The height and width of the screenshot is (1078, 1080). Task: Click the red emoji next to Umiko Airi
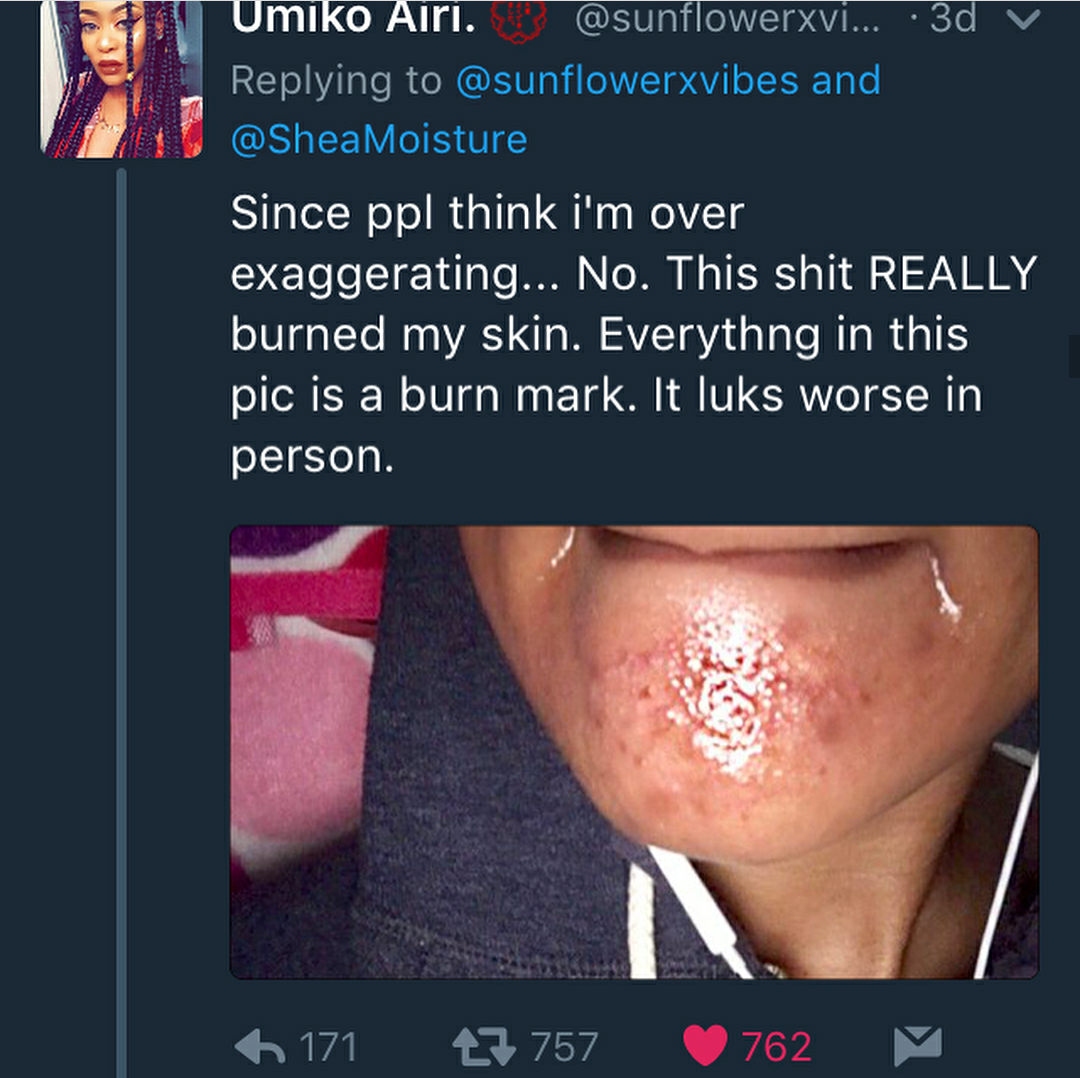(x=518, y=19)
